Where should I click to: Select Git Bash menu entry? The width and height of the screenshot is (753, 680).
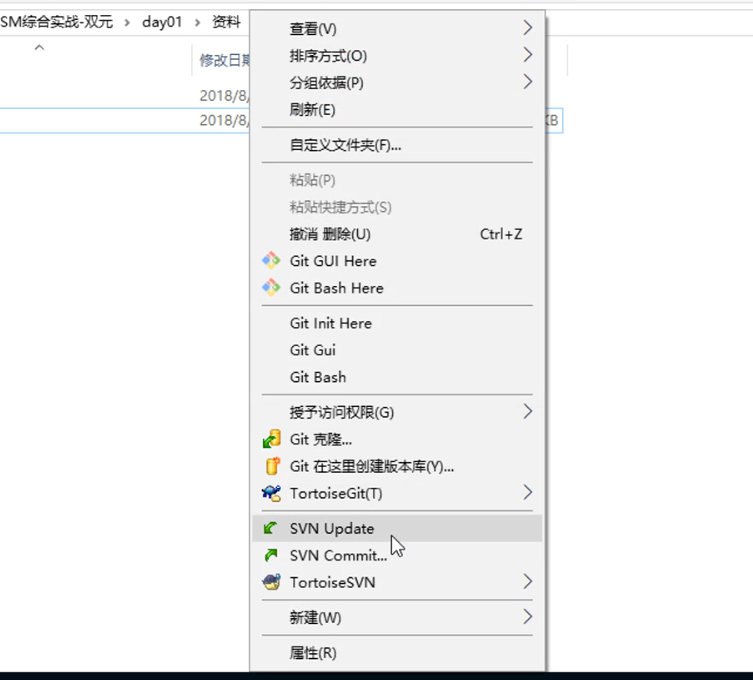[397, 377]
